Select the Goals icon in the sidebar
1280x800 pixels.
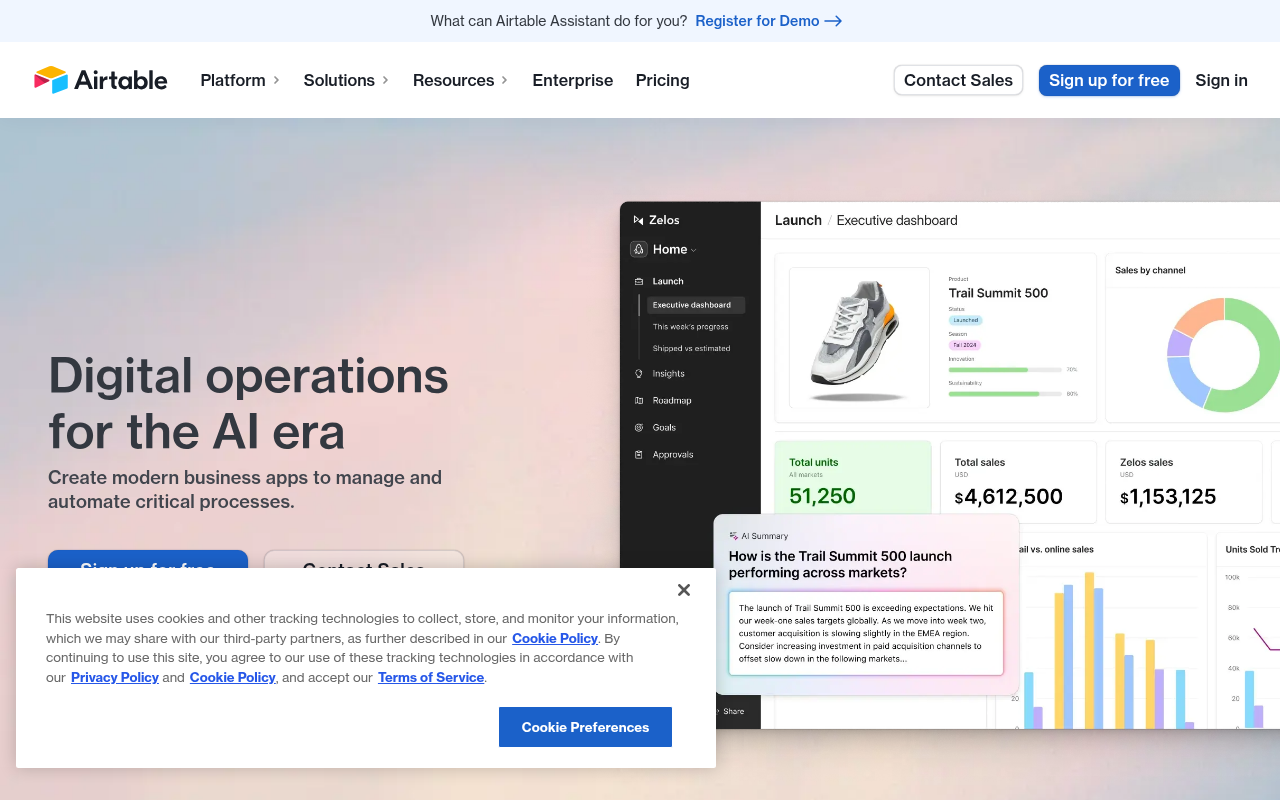point(638,427)
